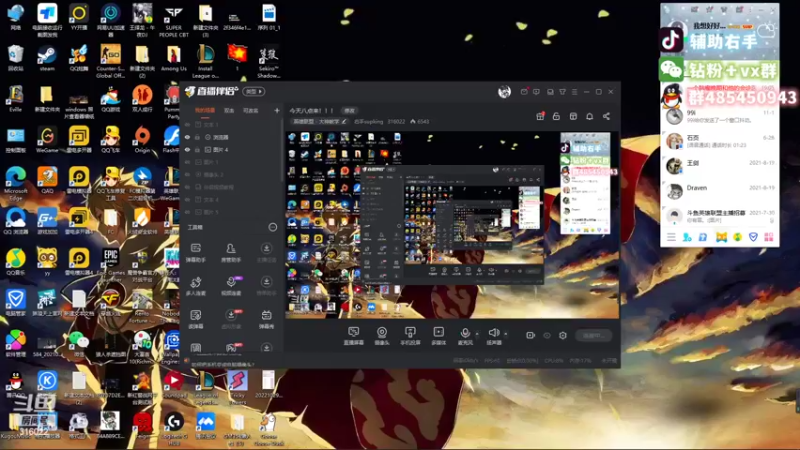This screenshot has width=800, height=450.
Task: Select the 浏览器 source row
Action: [231, 137]
